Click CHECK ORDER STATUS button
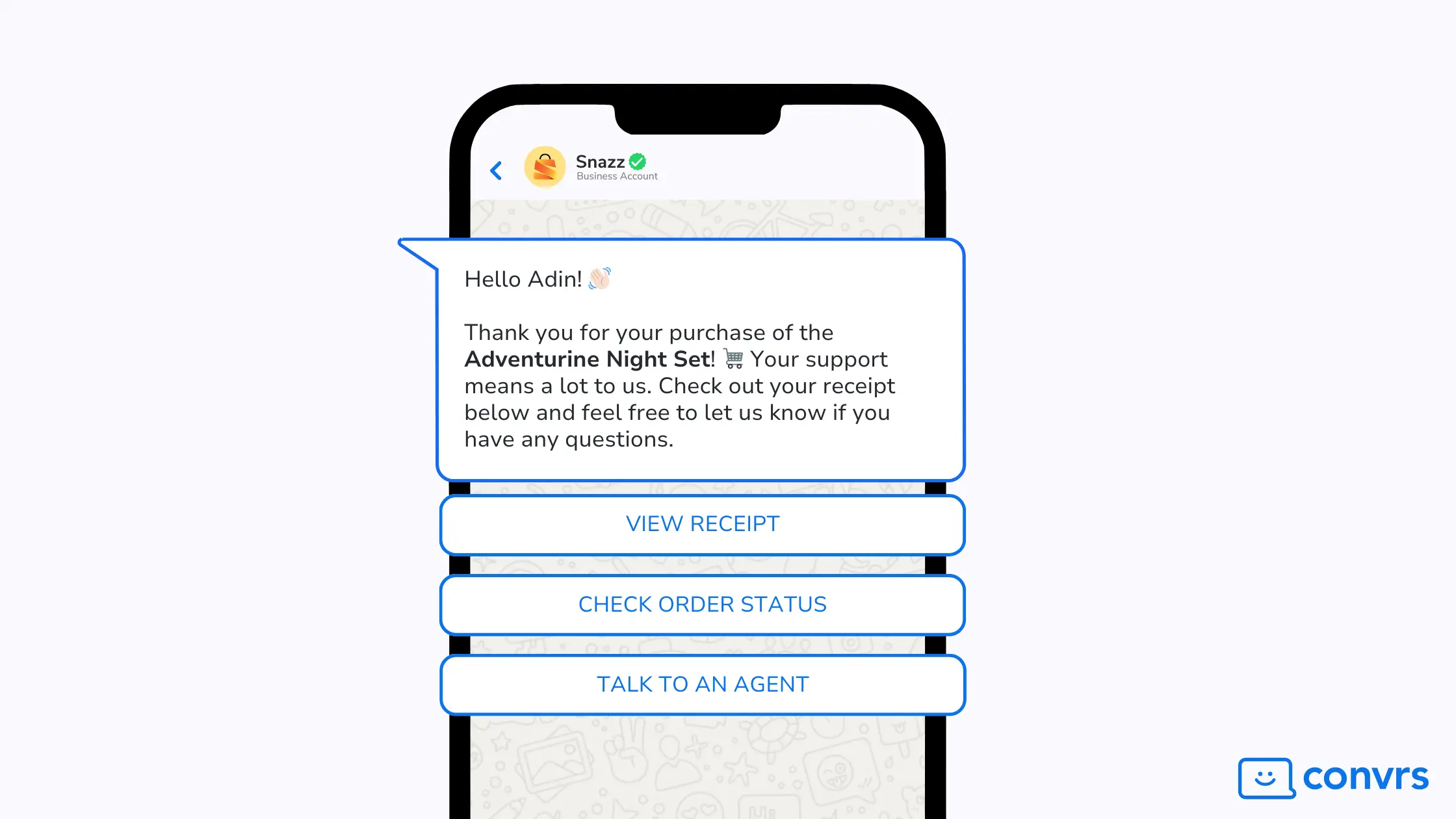Image resolution: width=1456 pixels, height=819 pixels. (x=702, y=604)
